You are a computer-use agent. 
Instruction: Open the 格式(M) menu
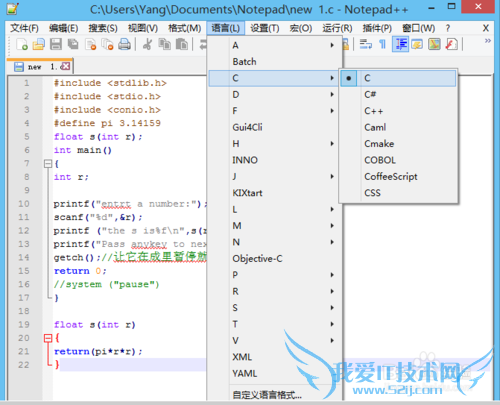point(185,28)
